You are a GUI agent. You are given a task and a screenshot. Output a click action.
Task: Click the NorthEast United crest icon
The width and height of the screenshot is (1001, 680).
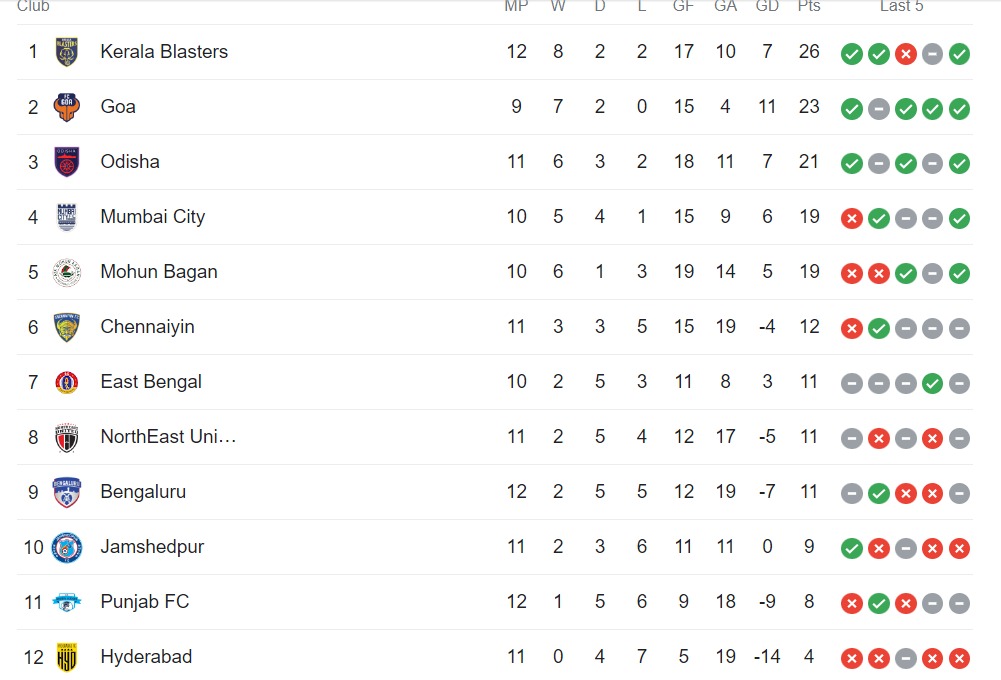click(67, 437)
